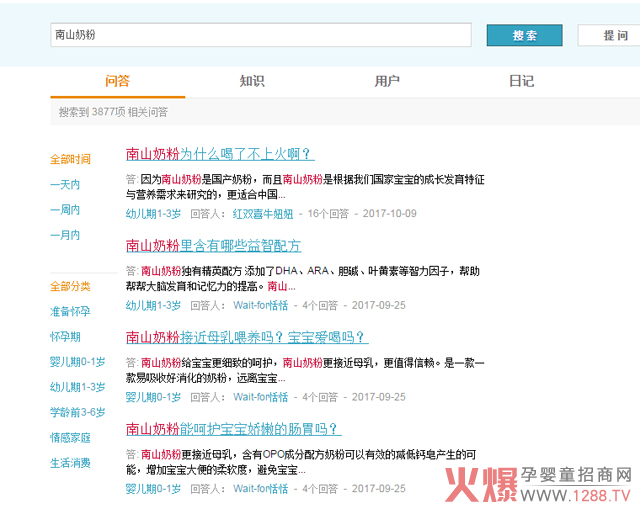
Task: Click the search box containing 南山奶粉
Action: tap(261, 35)
